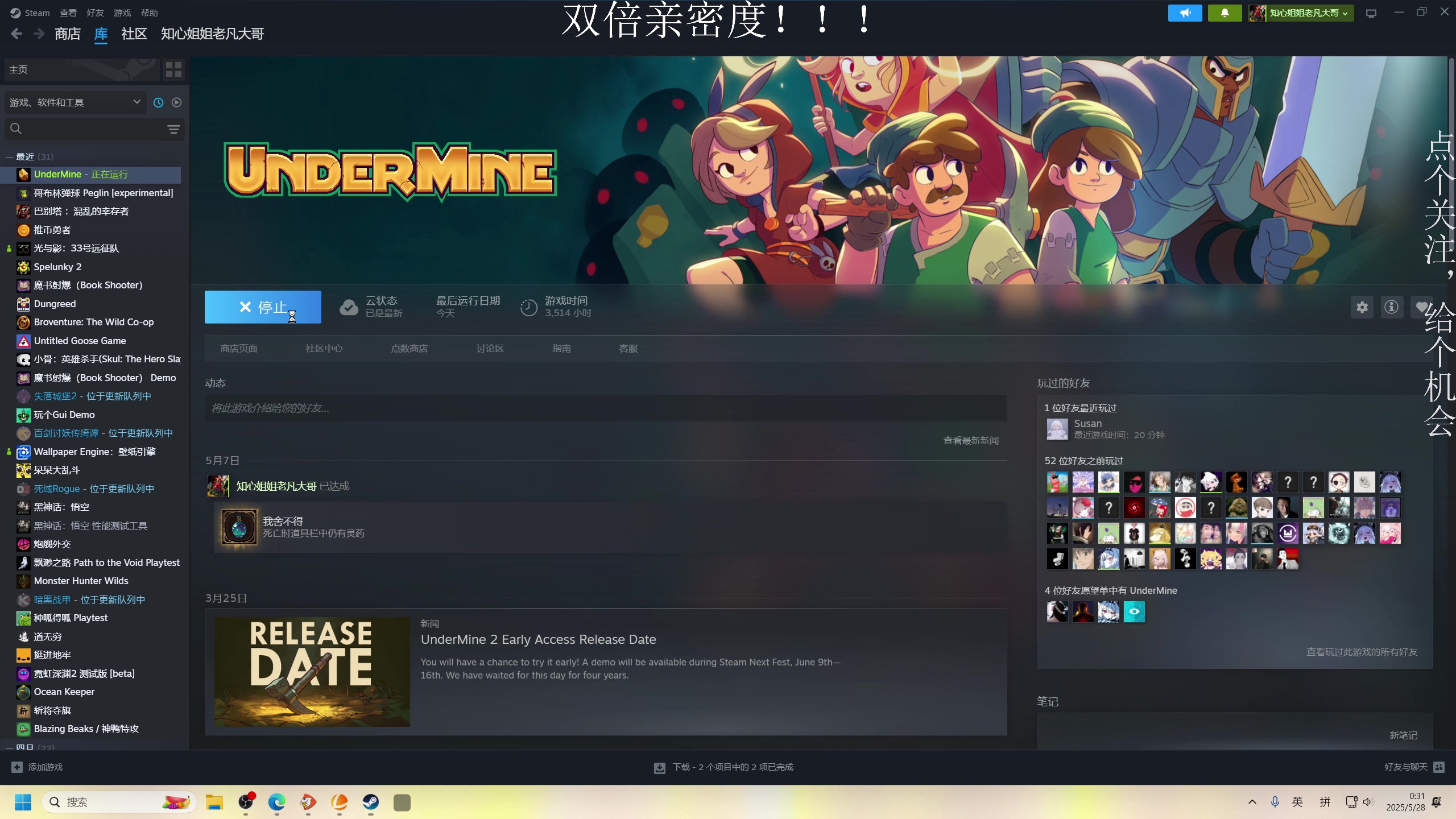
Task: Open UnderMine 2 Early Access Release Date article
Action: point(538,639)
